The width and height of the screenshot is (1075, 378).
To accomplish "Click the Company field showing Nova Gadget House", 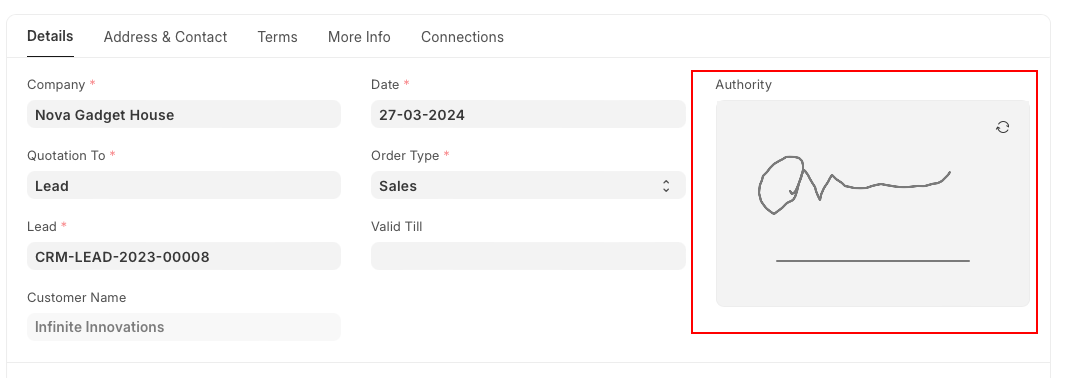I will tap(184, 115).
